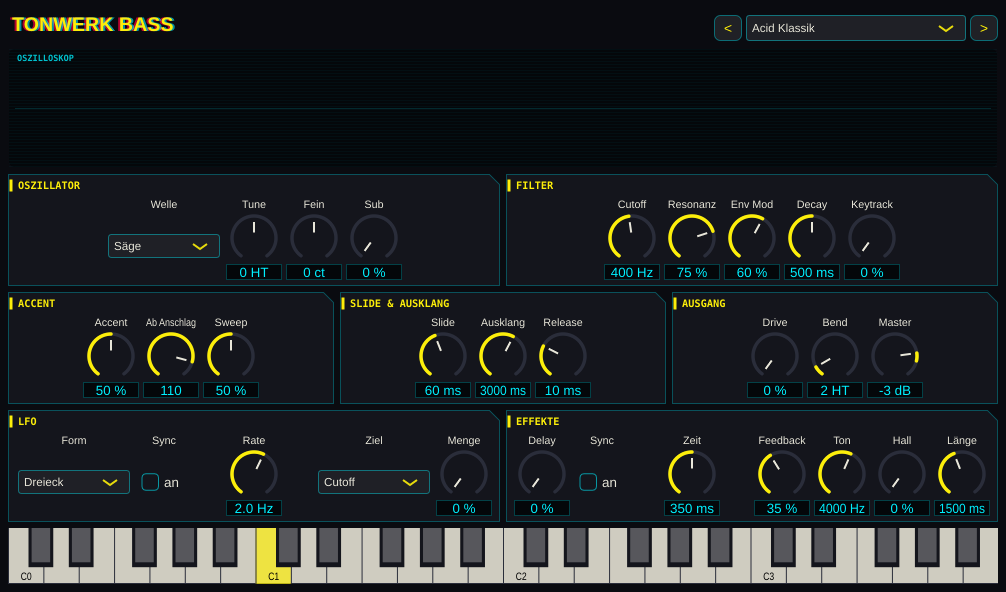1006x592 pixels.
Task: Click the Accent amount knob
Action: coord(111,356)
